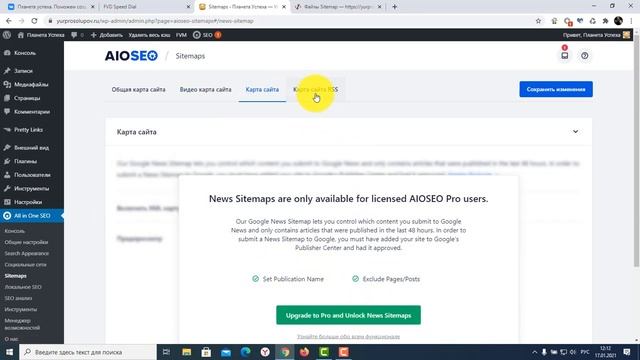
Task: Select All in One SEO menu
Action: click(32, 216)
